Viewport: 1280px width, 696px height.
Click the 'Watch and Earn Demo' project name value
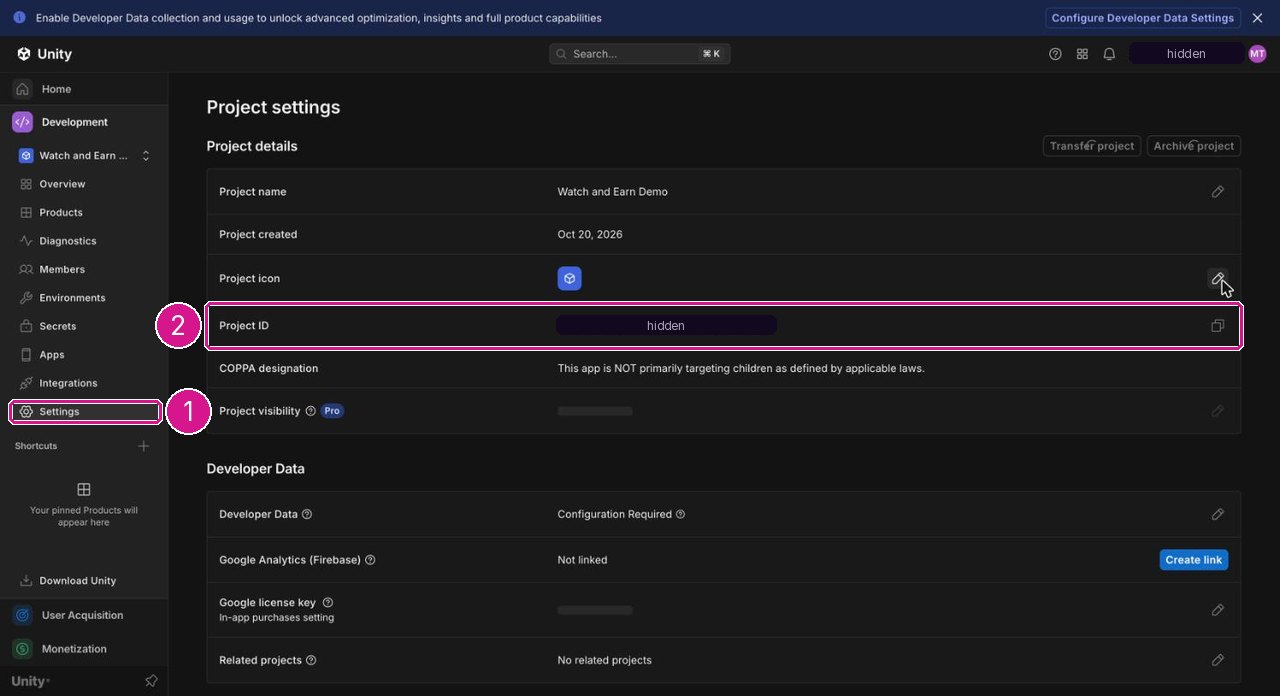[x=612, y=192]
